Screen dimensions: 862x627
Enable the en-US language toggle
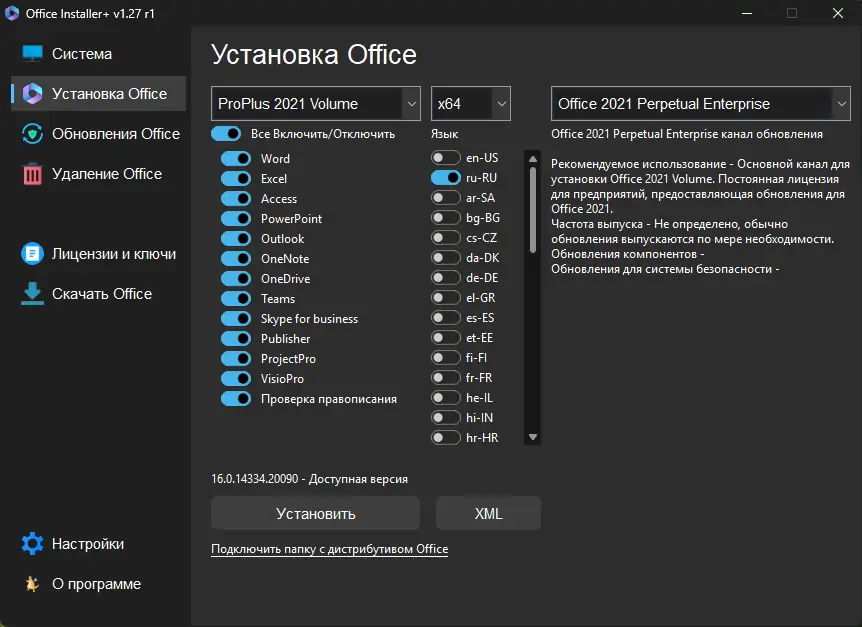pos(446,158)
